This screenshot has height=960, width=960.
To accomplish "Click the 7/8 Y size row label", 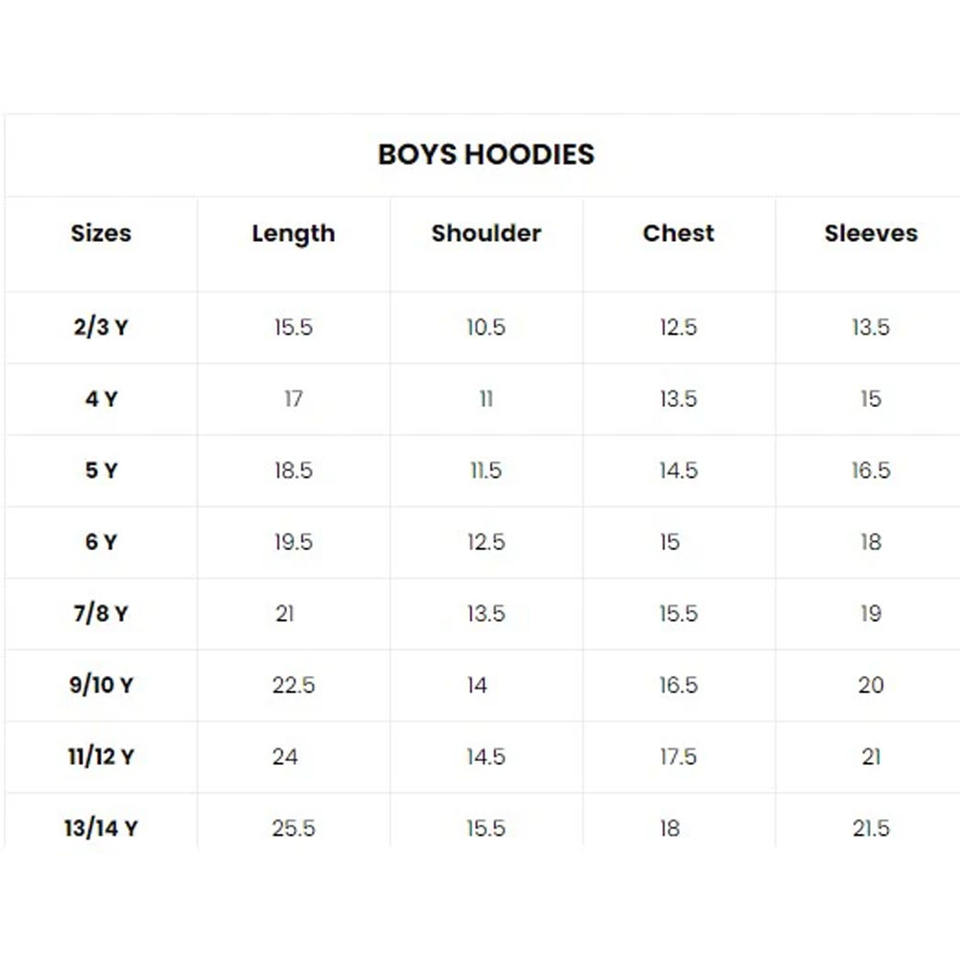I will click(101, 613).
